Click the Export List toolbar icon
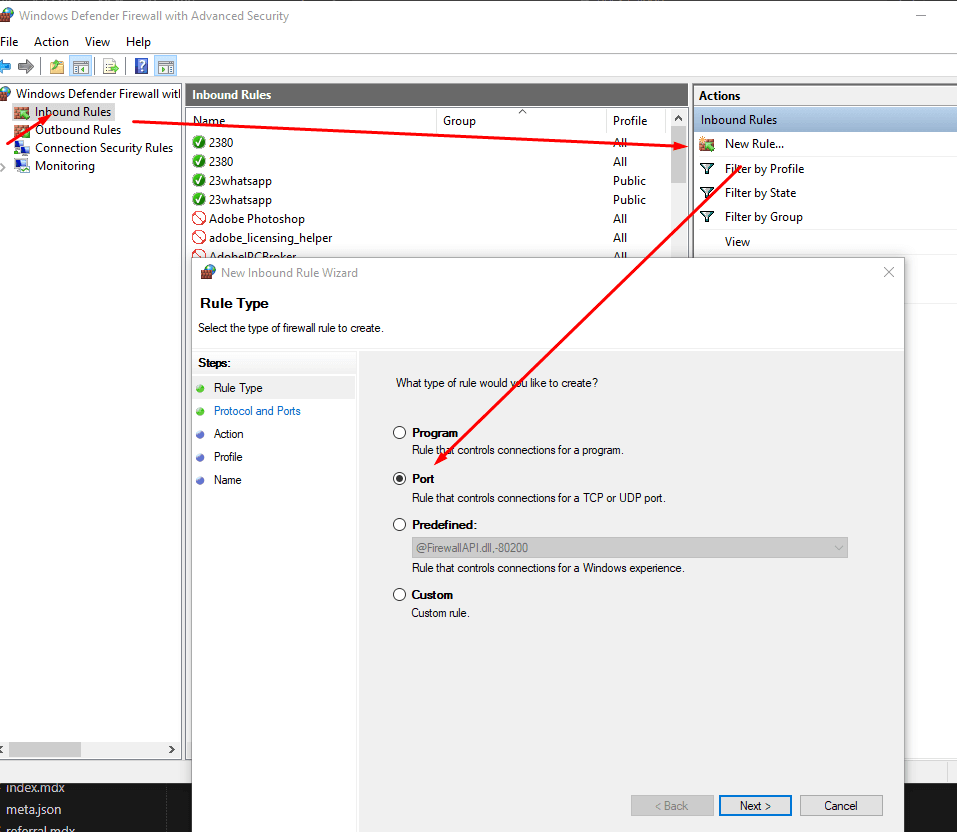Screen dimensions: 957x832 [111, 67]
